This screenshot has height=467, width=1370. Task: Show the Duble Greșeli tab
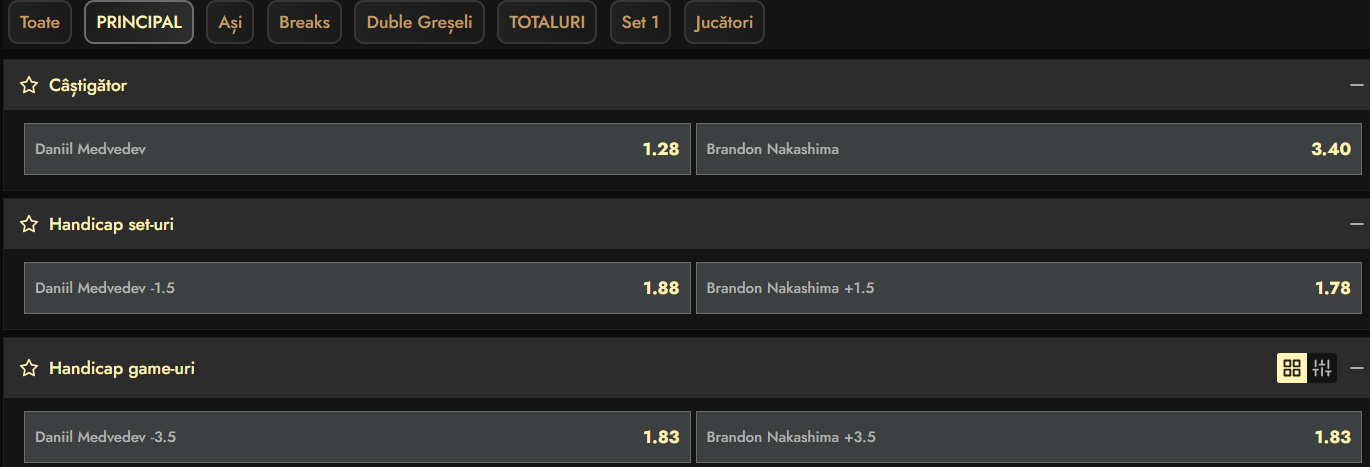[419, 22]
